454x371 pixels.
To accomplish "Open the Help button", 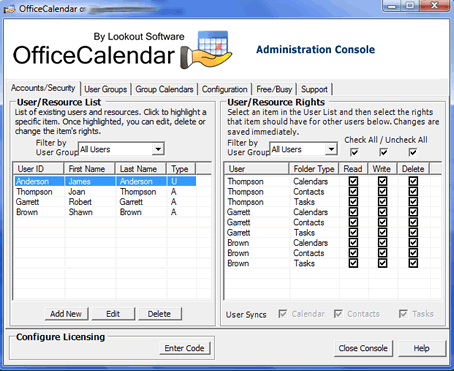I will pos(422,348).
